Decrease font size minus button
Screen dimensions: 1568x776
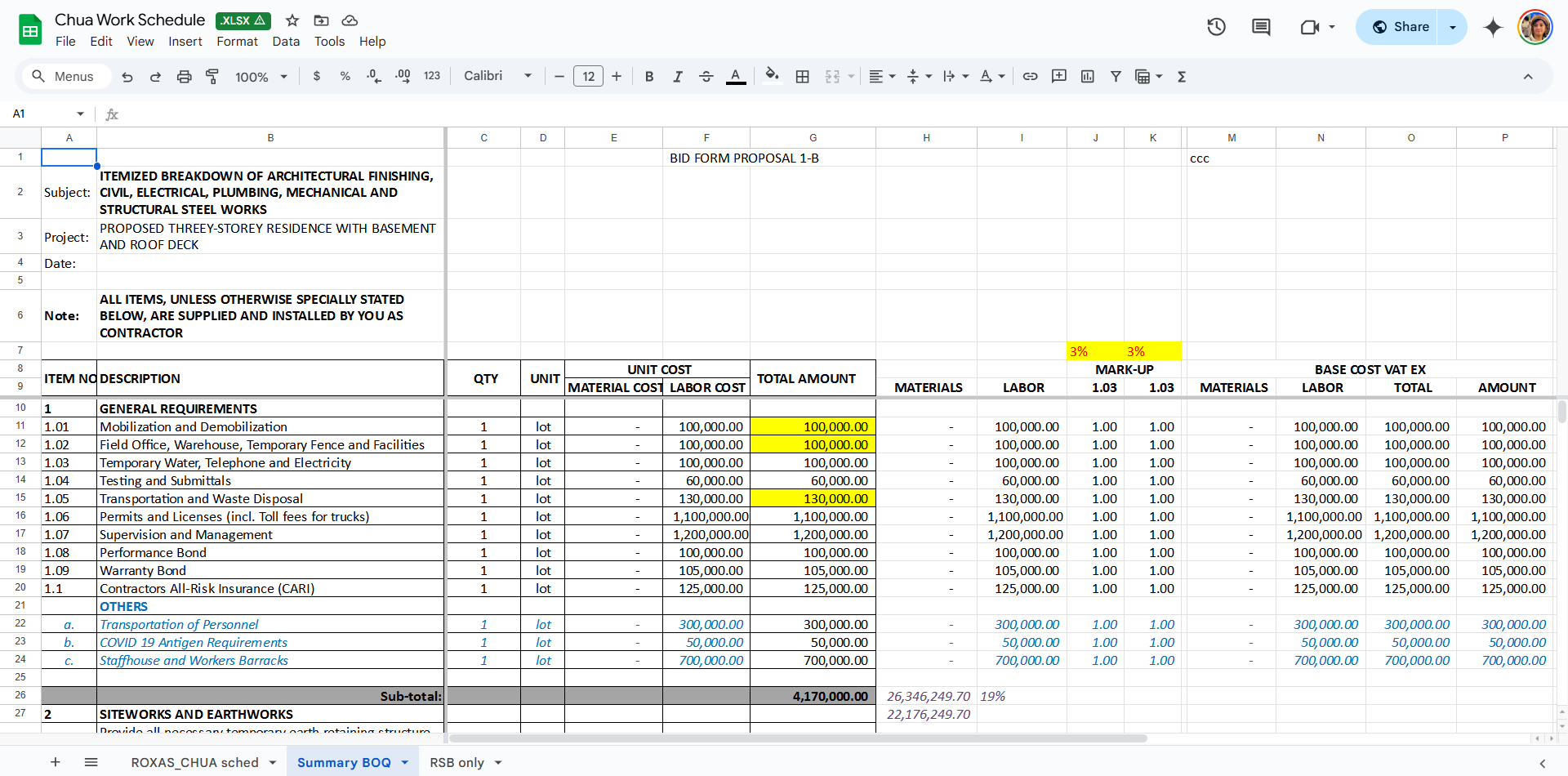559,76
